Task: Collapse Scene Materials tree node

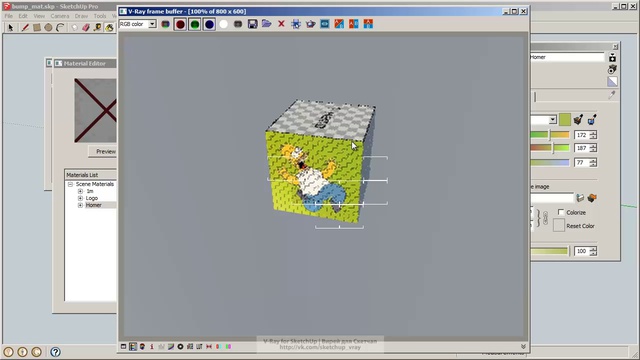Action: (x=70, y=184)
